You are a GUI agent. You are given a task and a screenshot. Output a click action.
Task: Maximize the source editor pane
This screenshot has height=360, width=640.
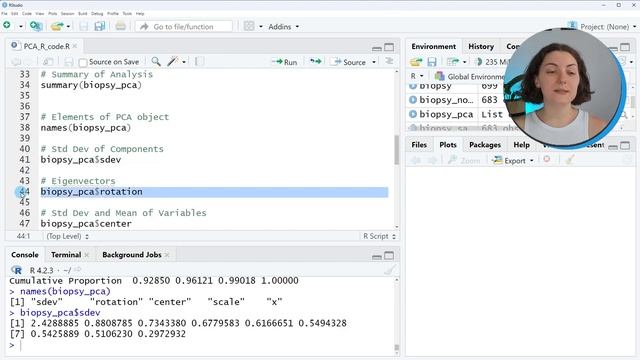click(389, 47)
